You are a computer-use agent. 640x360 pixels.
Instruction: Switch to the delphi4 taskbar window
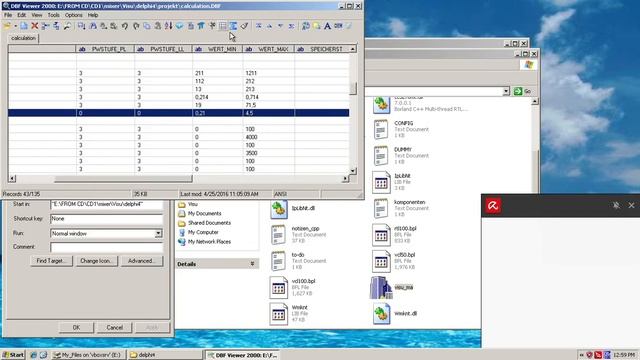click(x=164, y=355)
